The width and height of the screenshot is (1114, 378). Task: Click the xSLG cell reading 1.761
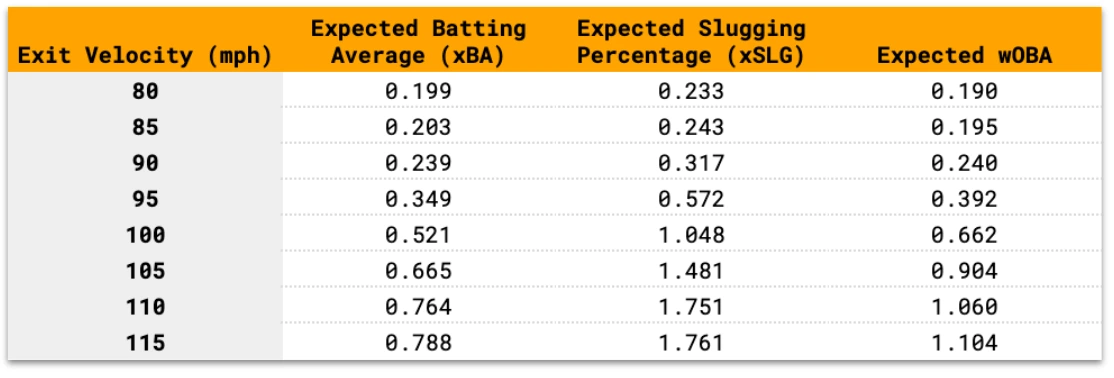(691, 344)
